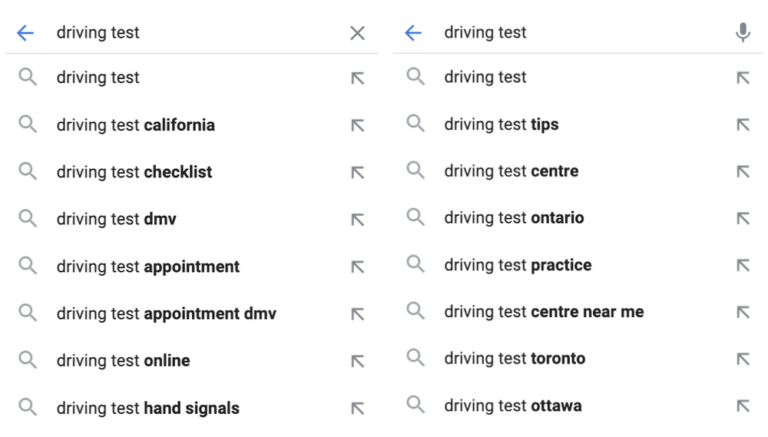Insert 'driving test ottawa' suggestion via arrow icon
Image resolution: width=768 pixels, height=437 pixels.
[742, 406]
